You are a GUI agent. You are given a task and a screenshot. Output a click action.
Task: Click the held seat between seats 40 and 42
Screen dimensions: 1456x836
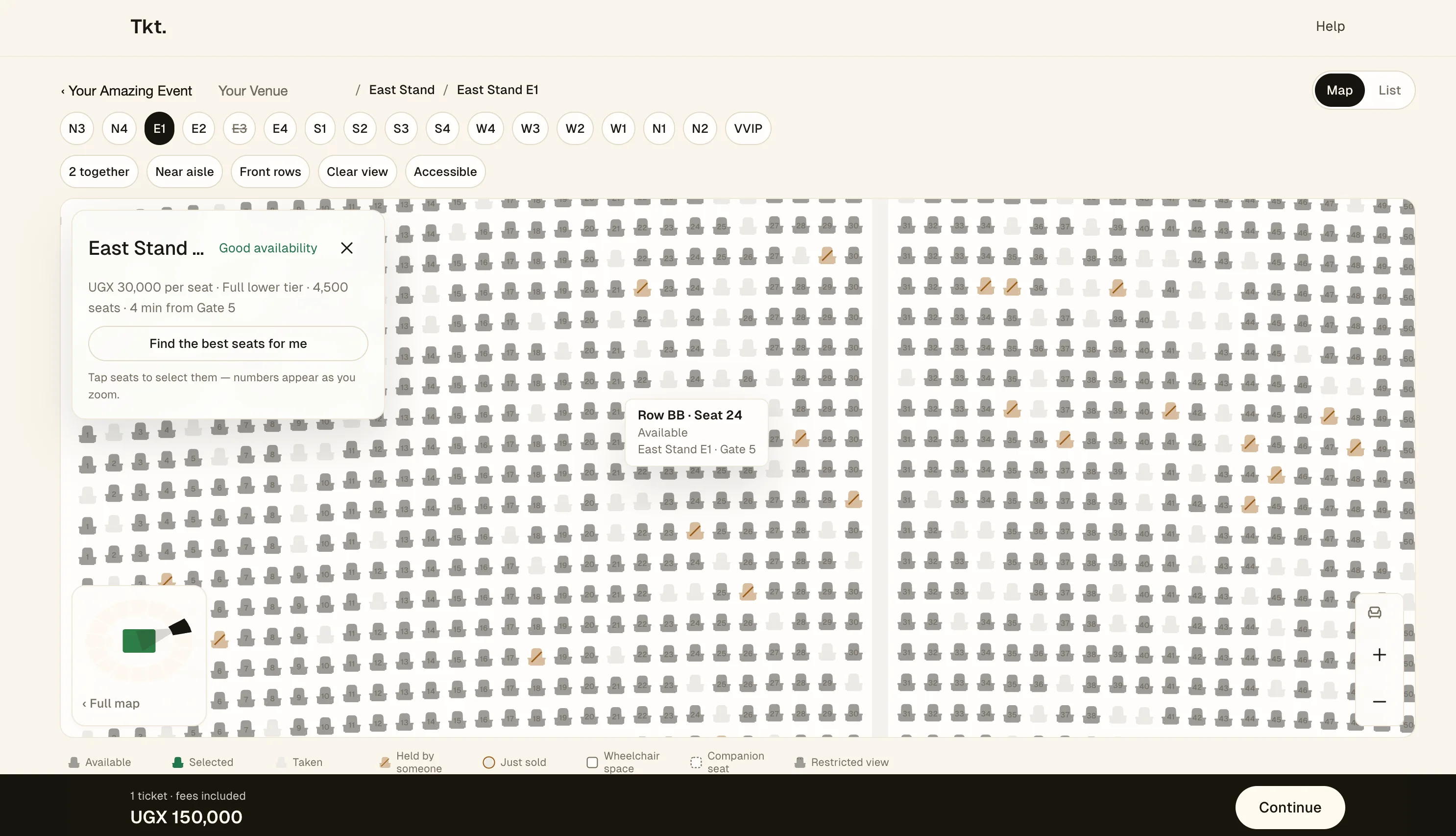(x=1171, y=411)
